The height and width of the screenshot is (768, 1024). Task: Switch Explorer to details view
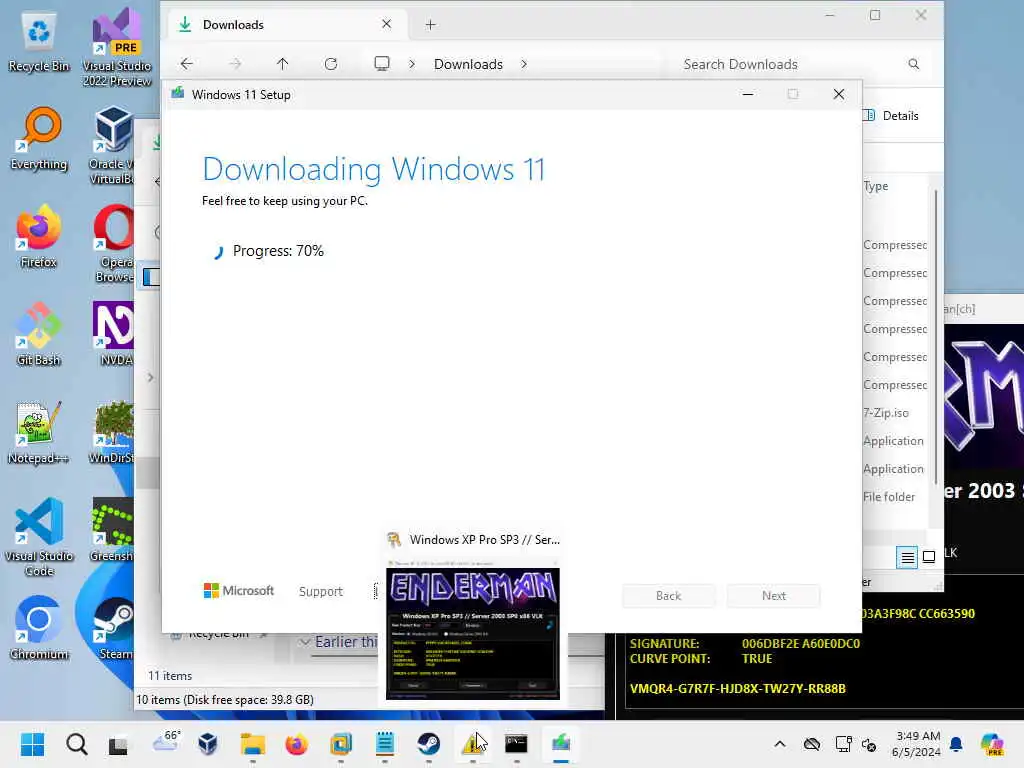pyautogui.click(x=907, y=557)
